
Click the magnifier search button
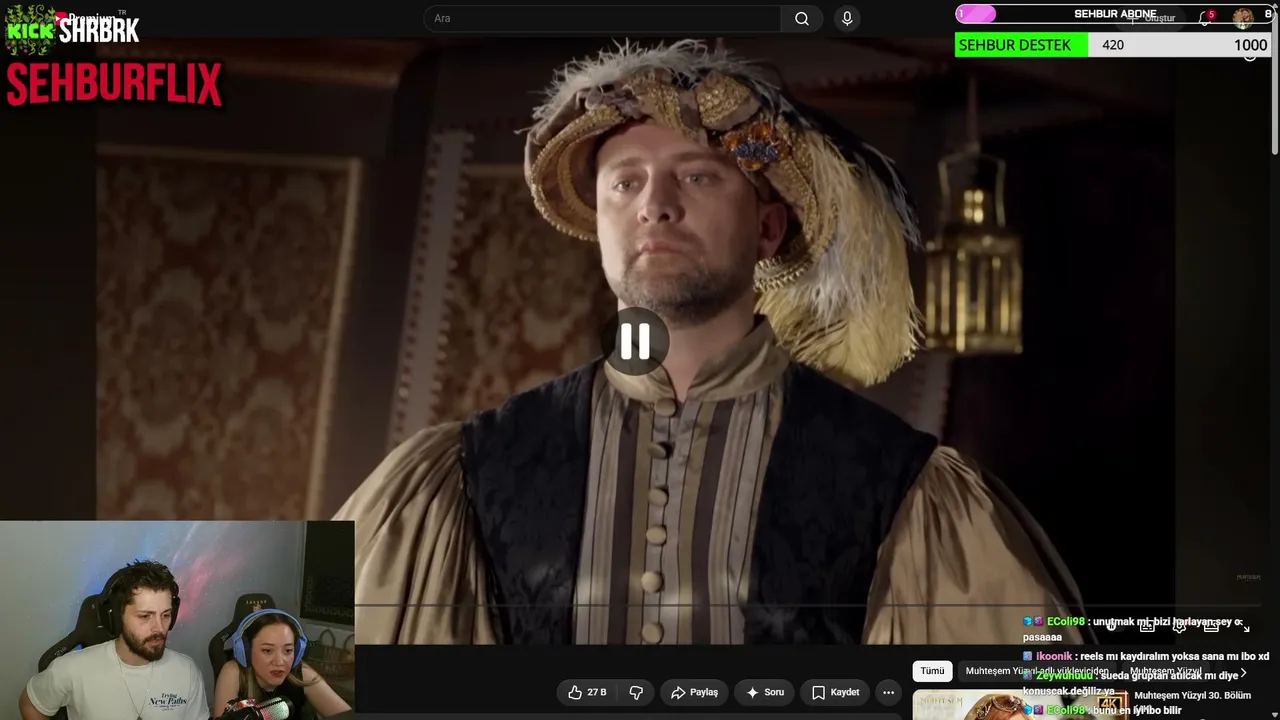point(802,18)
